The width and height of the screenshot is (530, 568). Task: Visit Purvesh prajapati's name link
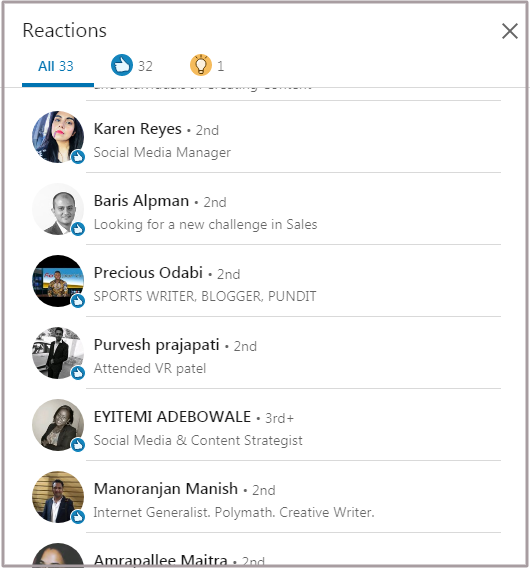(157, 345)
